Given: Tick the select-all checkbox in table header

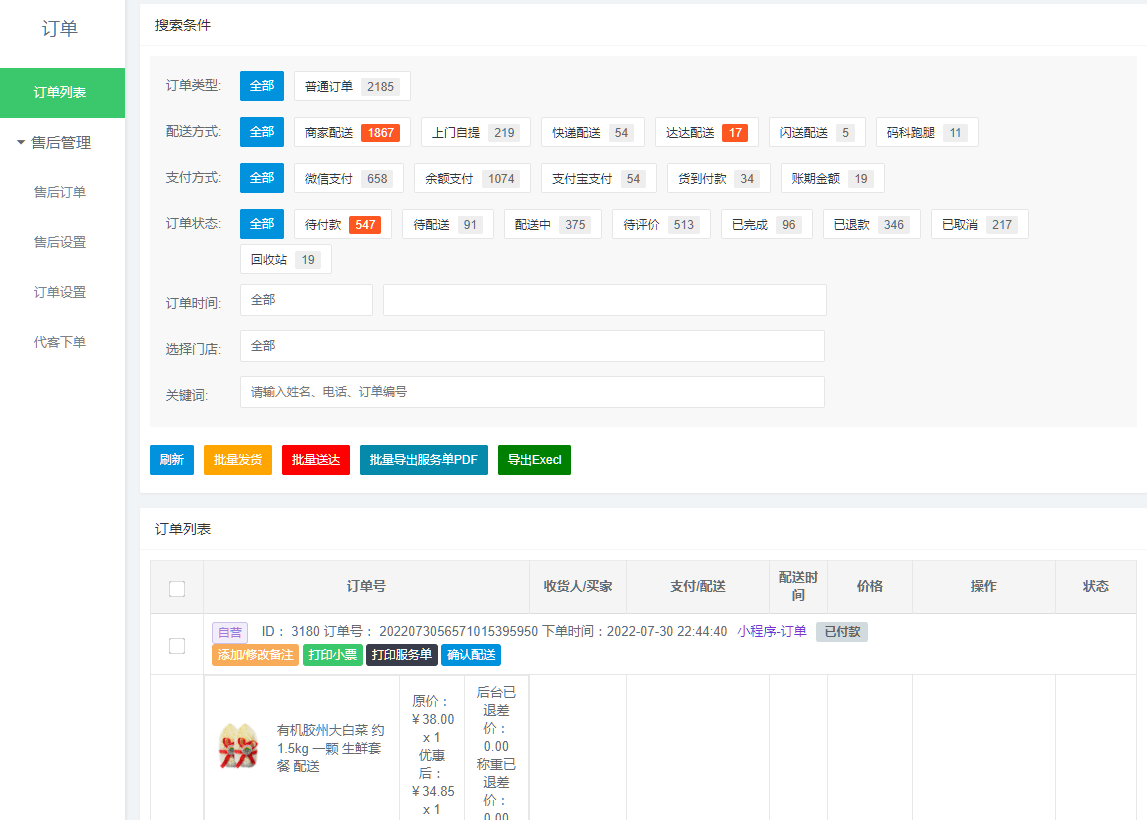Looking at the screenshot, I should (x=177, y=588).
